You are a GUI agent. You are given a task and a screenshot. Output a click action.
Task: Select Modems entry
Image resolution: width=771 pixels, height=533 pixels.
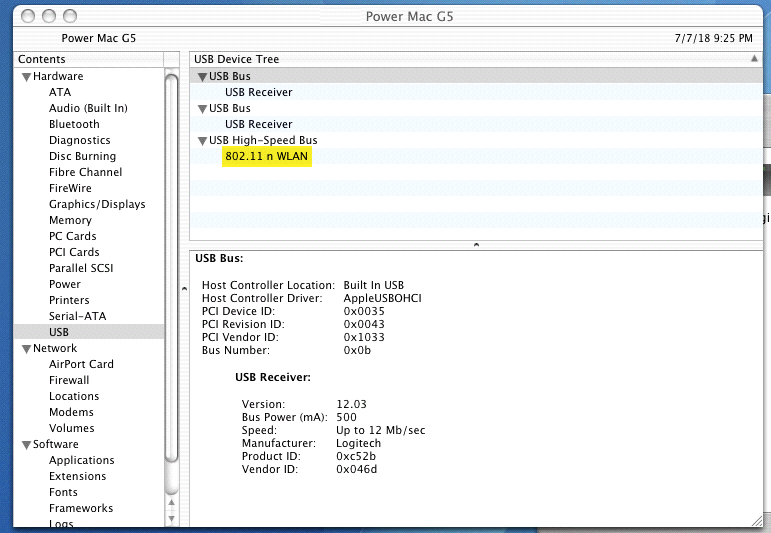coord(71,412)
